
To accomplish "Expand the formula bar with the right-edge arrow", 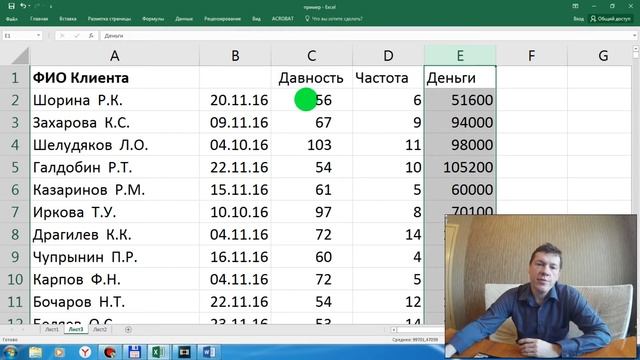I will (635, 36).
